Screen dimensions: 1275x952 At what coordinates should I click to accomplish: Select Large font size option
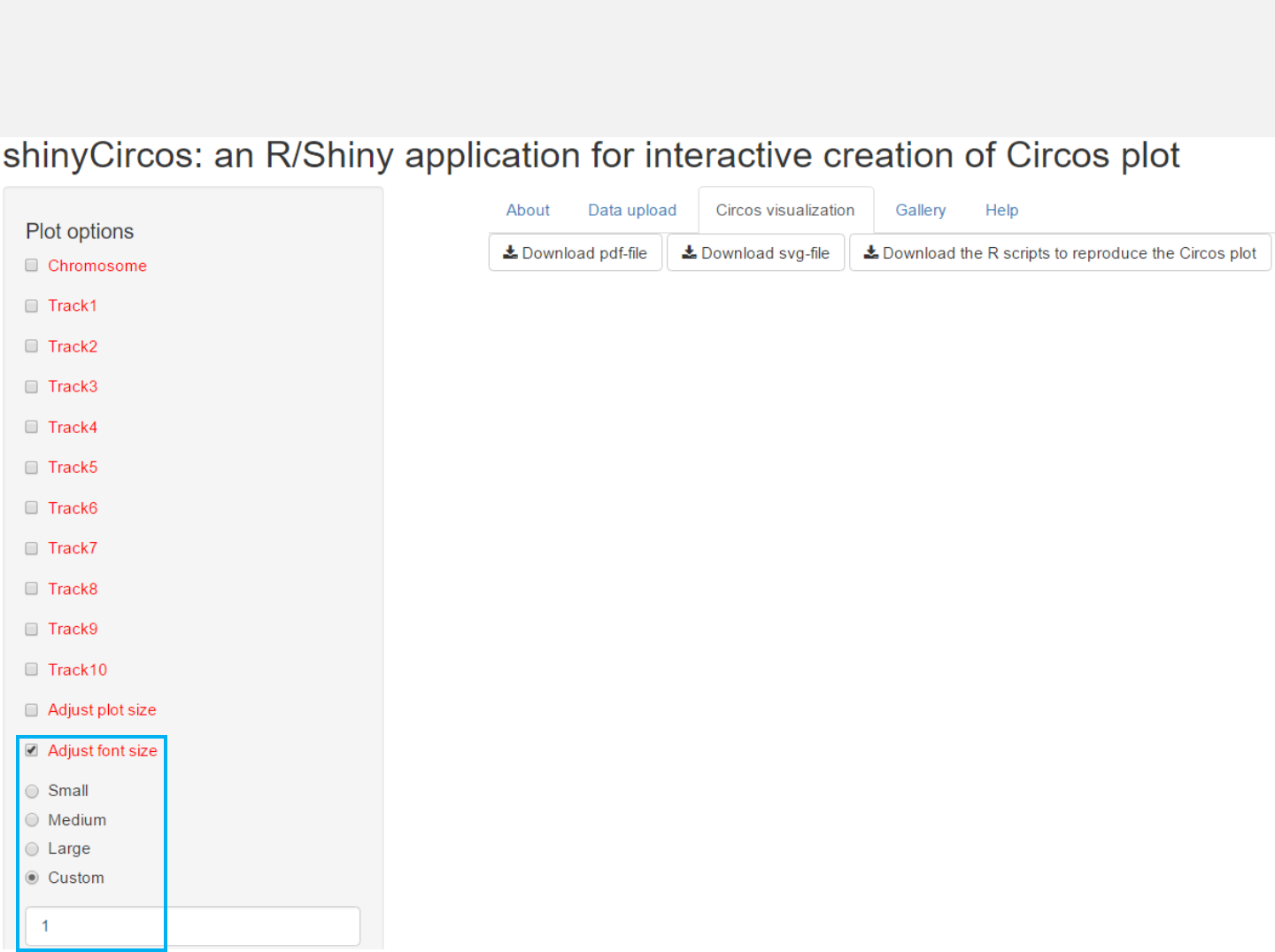(32, 849)
